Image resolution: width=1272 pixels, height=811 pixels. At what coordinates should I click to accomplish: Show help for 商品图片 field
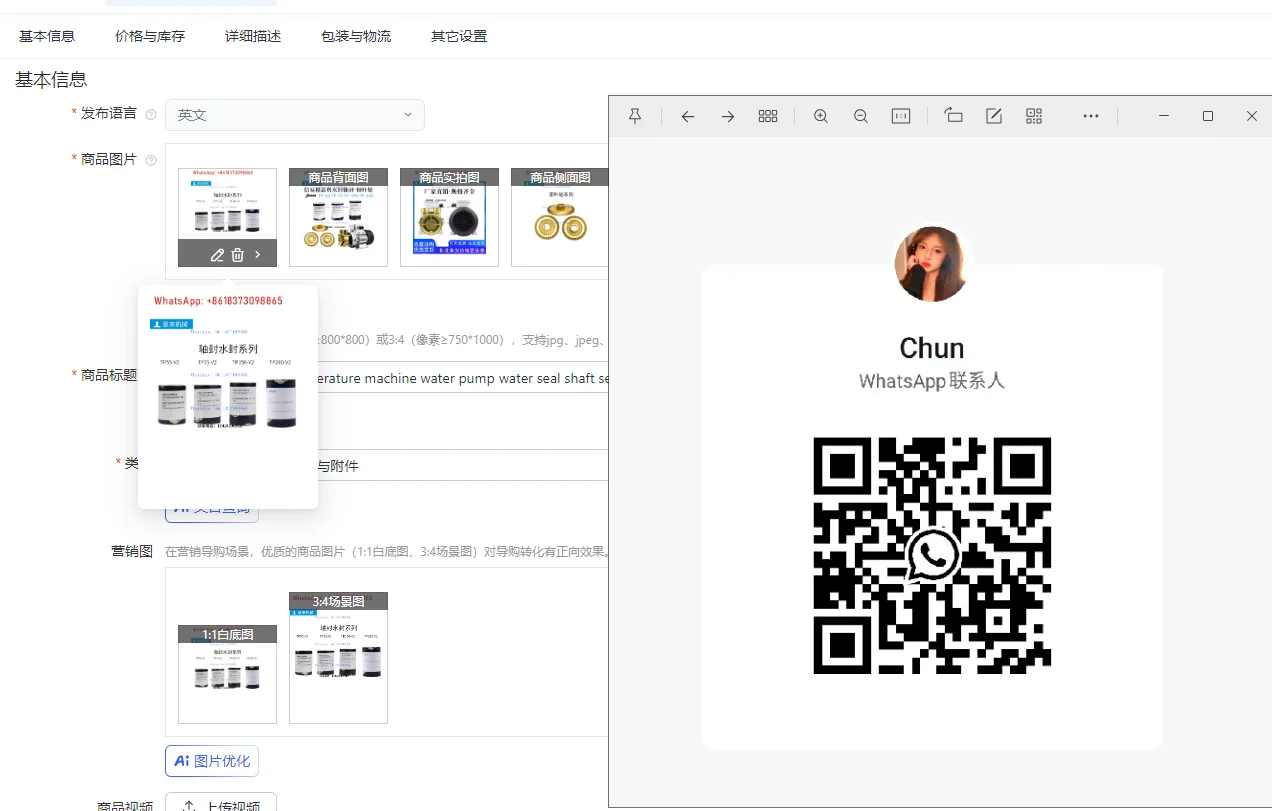[151, 160]
